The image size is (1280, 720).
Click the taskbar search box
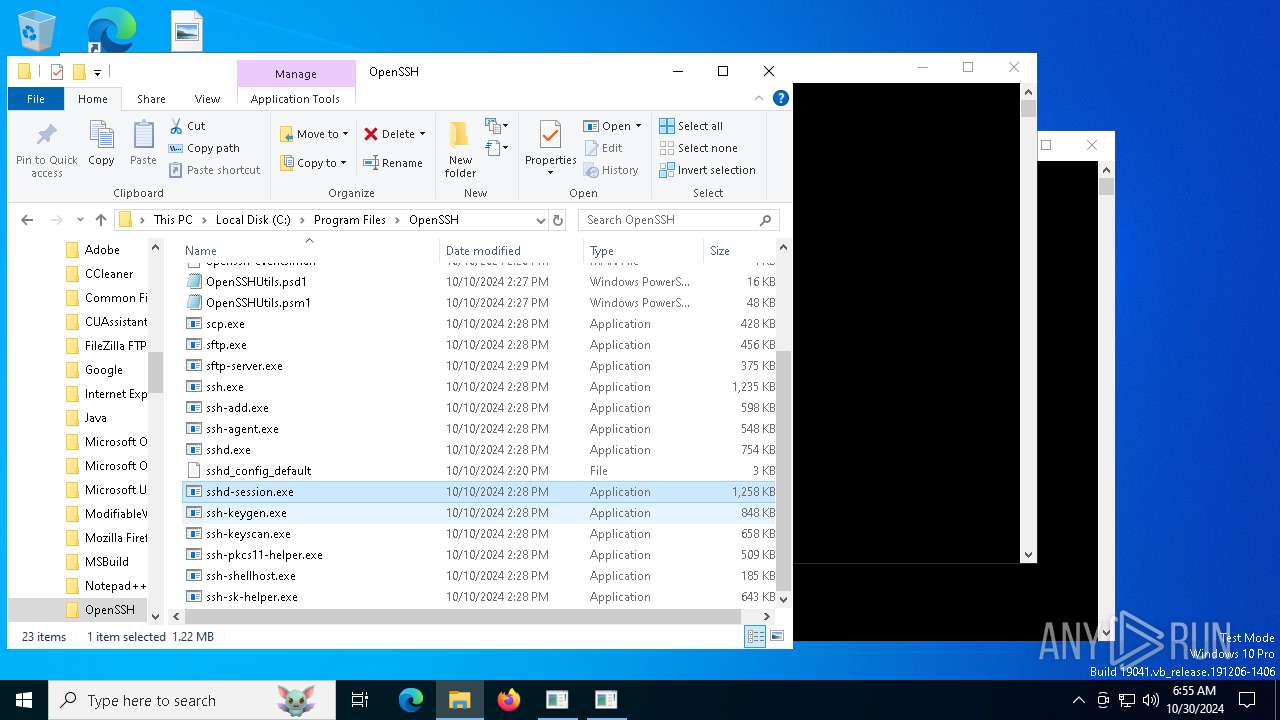pos(192,700)
